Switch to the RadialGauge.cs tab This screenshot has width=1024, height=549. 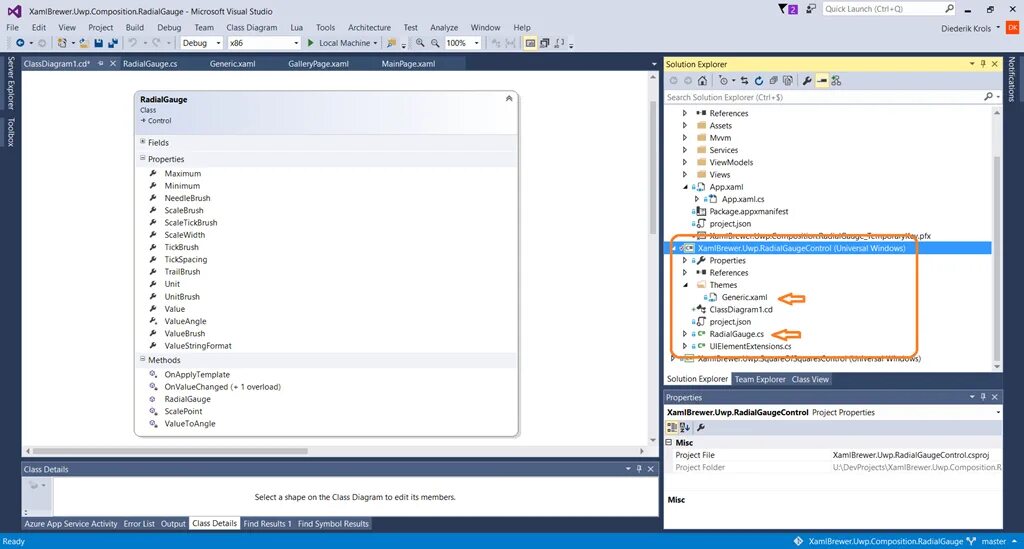[150, 64]
